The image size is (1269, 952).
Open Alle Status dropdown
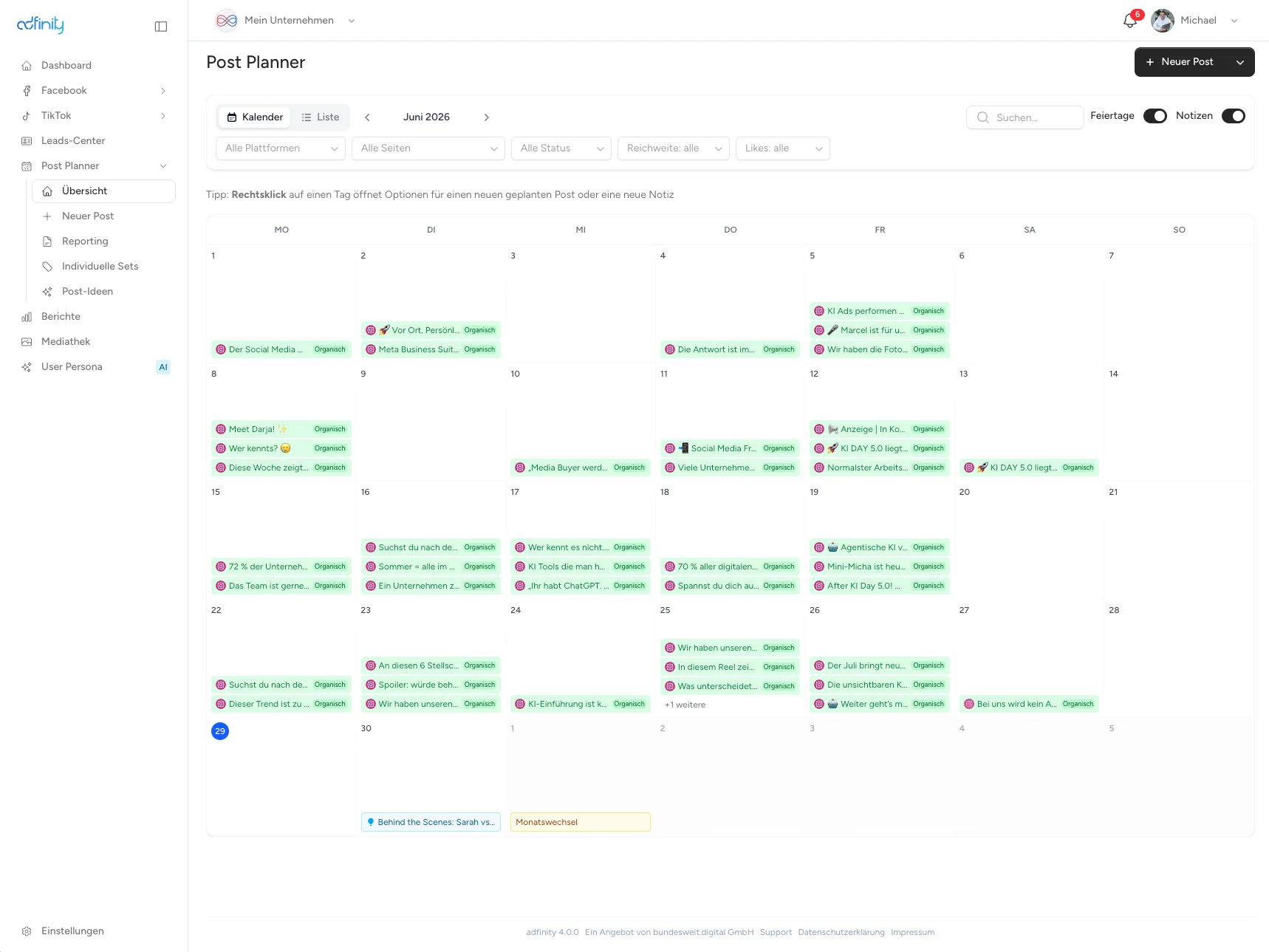[561, 148]
